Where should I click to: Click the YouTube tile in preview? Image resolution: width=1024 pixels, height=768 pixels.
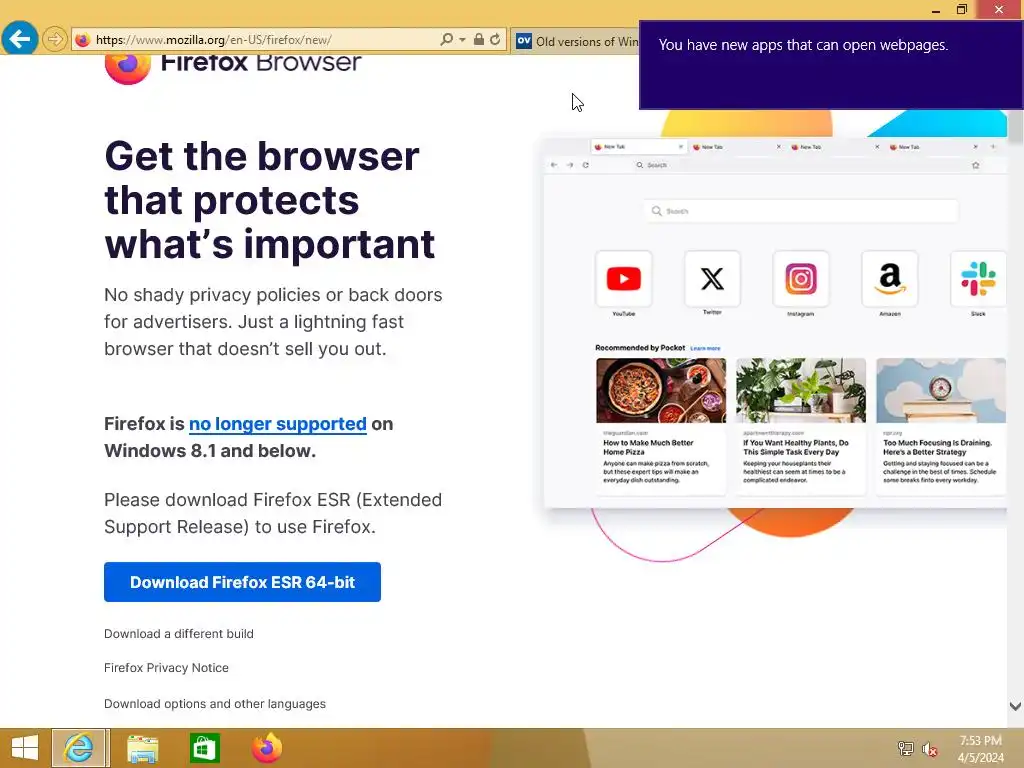click(x=624, y=279)
